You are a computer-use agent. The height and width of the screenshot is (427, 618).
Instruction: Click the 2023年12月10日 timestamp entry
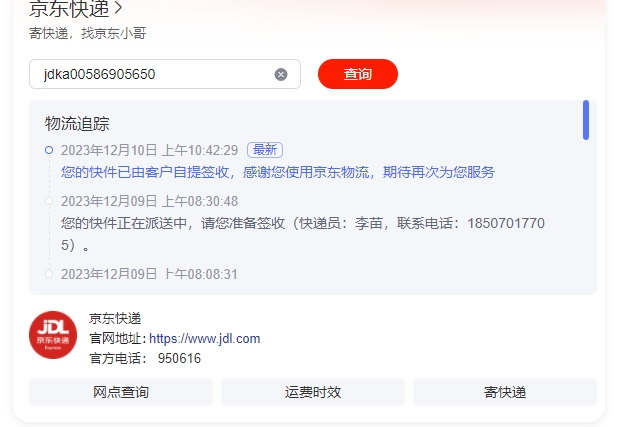click(x=149, y=150)
